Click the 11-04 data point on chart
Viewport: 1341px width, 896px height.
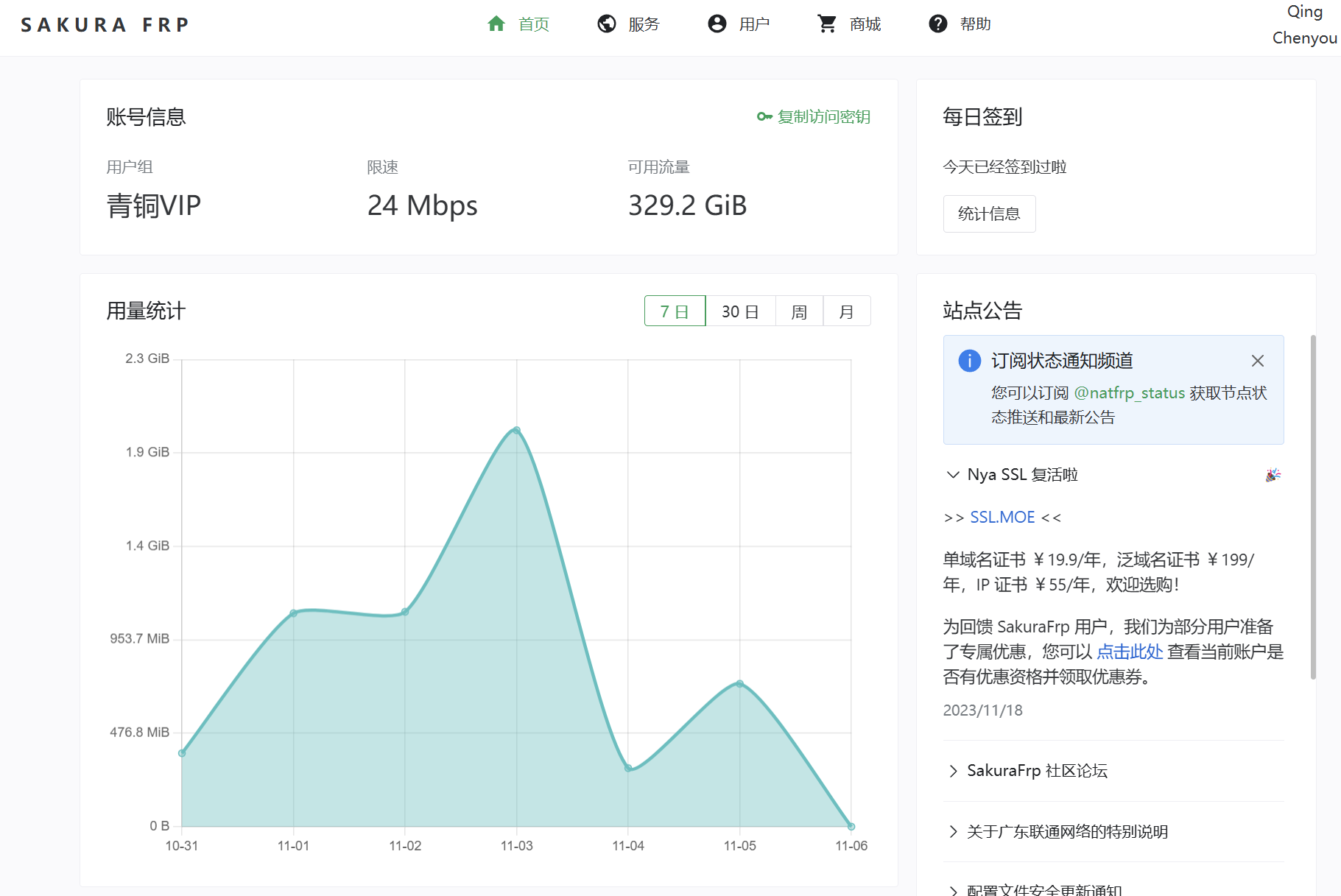[x=628, y=768]
